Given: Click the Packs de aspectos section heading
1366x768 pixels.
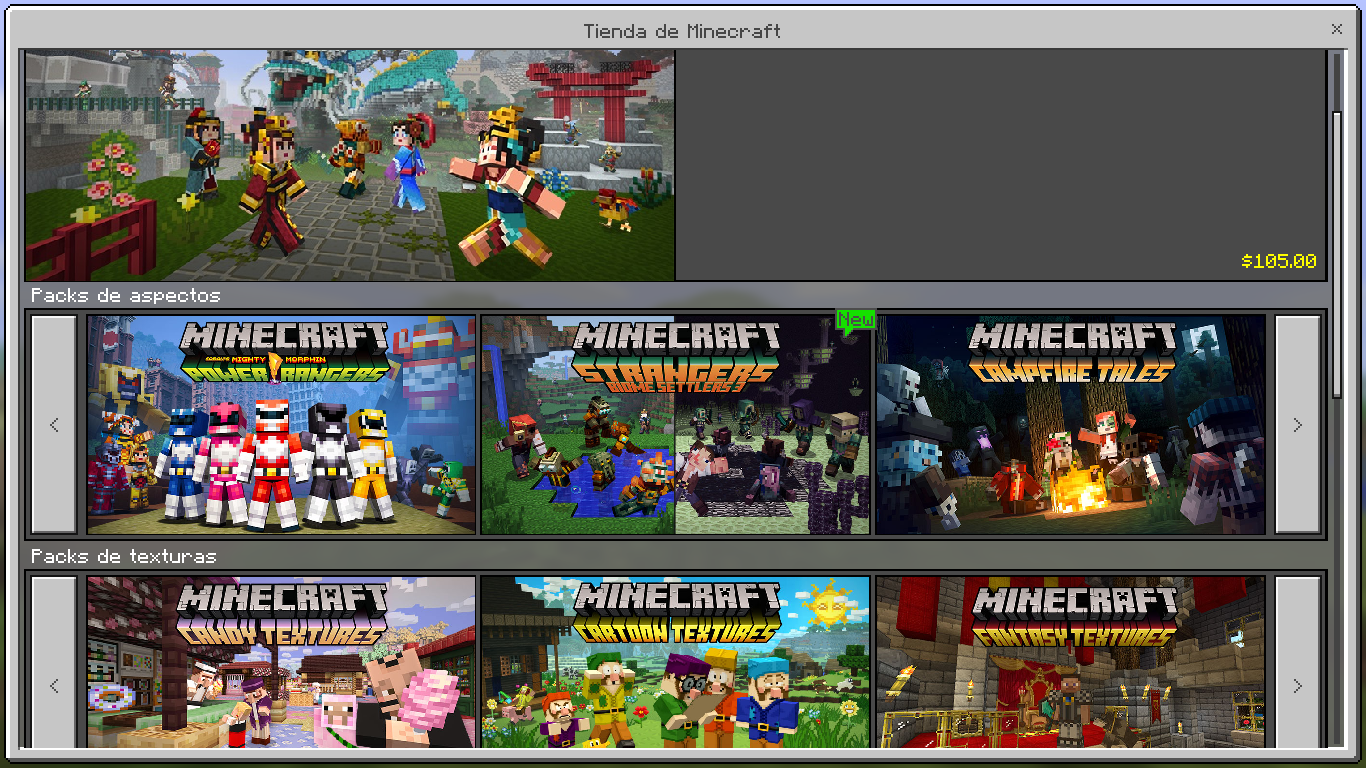Looking at the screenshot, I should [x=125, y=296].
